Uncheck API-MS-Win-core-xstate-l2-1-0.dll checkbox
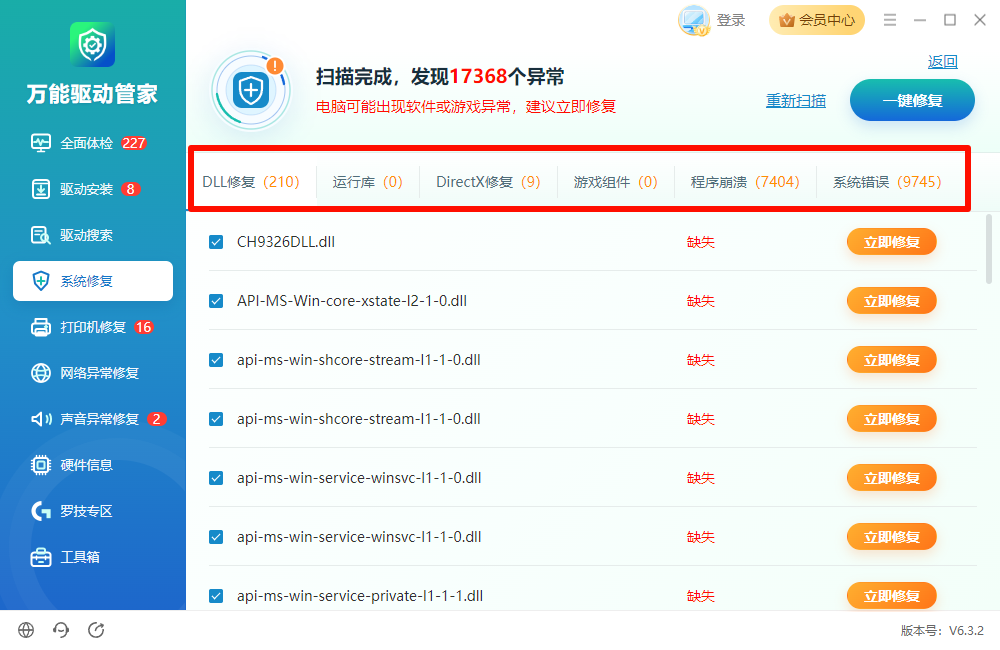The image size is (1000, 650). tap(216, 301)
